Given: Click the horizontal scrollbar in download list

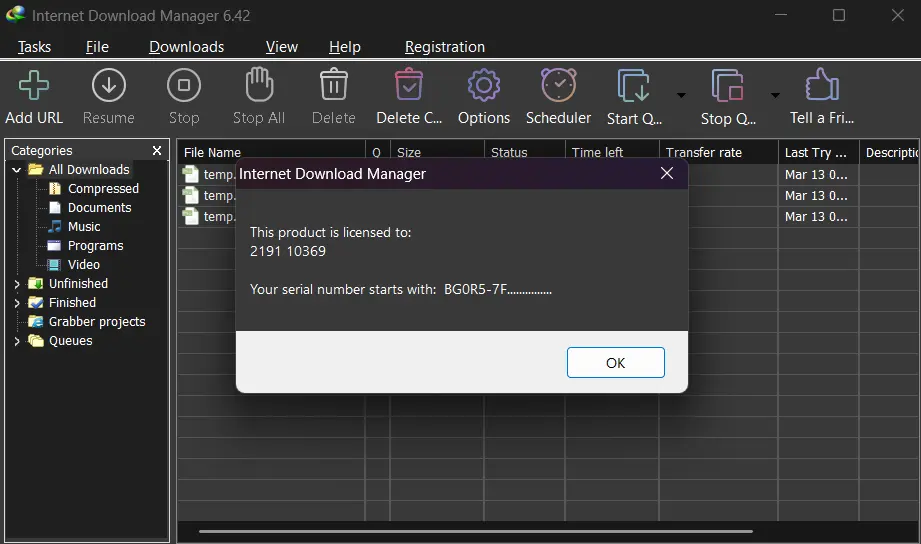Looking at the screenshot, I should tap(476, 531).
